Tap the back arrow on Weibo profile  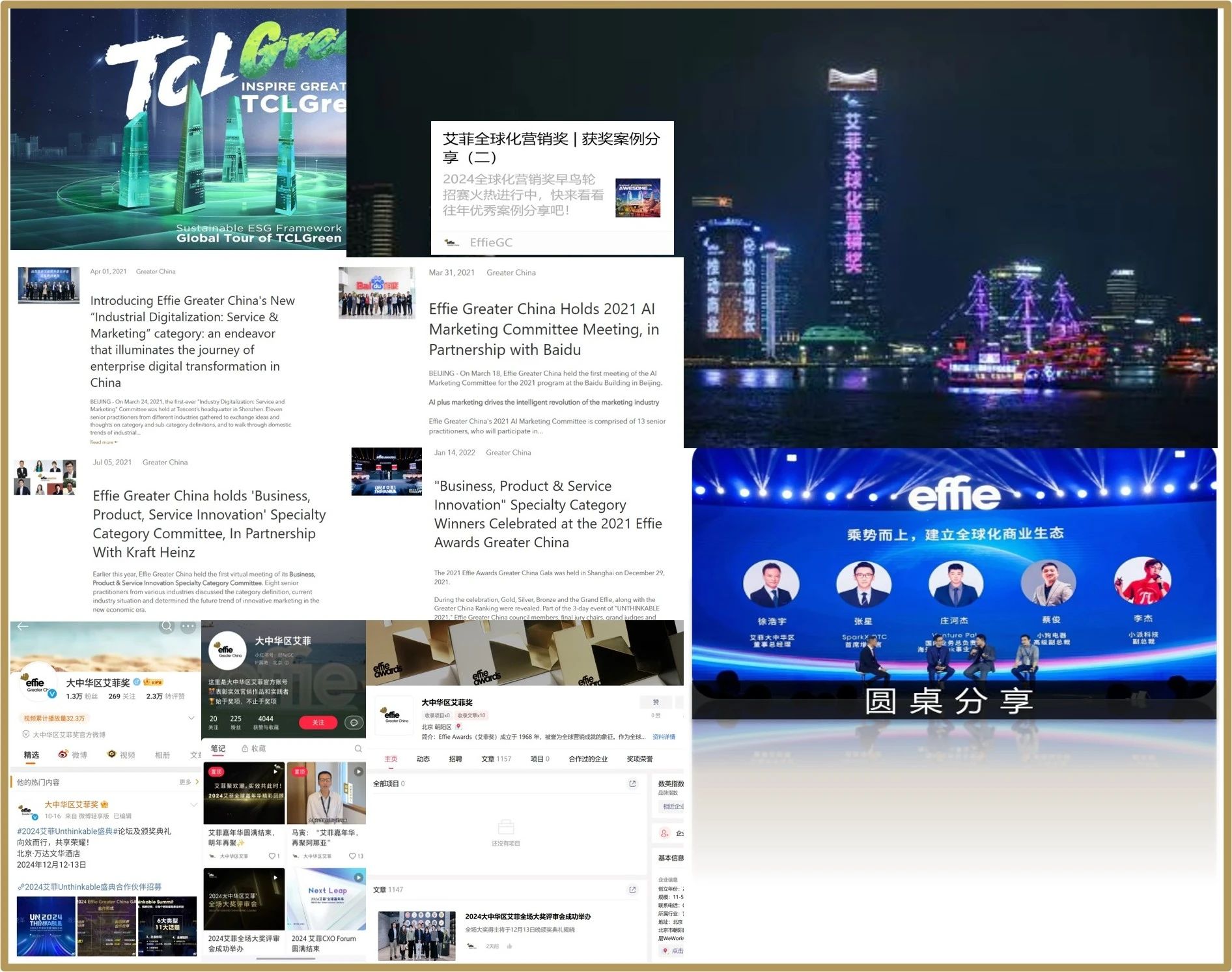tap(23, 627)
